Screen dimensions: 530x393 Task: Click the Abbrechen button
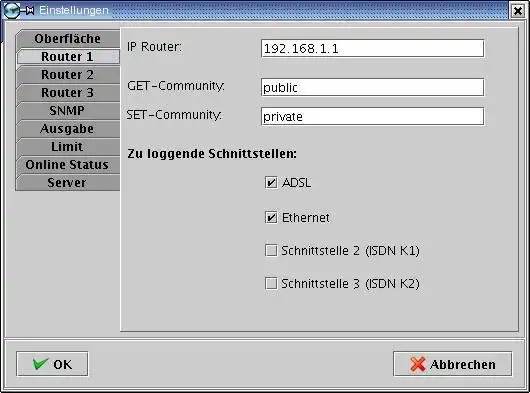pos(453,364)
